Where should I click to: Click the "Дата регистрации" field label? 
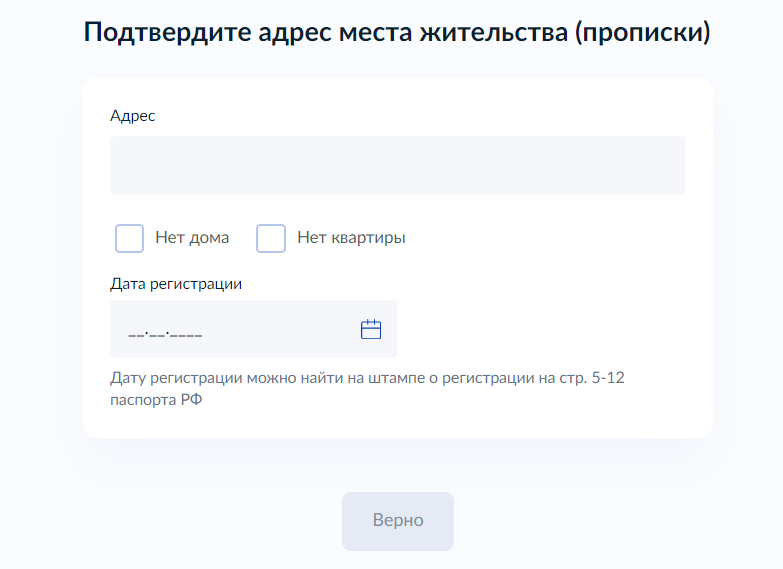176,284
